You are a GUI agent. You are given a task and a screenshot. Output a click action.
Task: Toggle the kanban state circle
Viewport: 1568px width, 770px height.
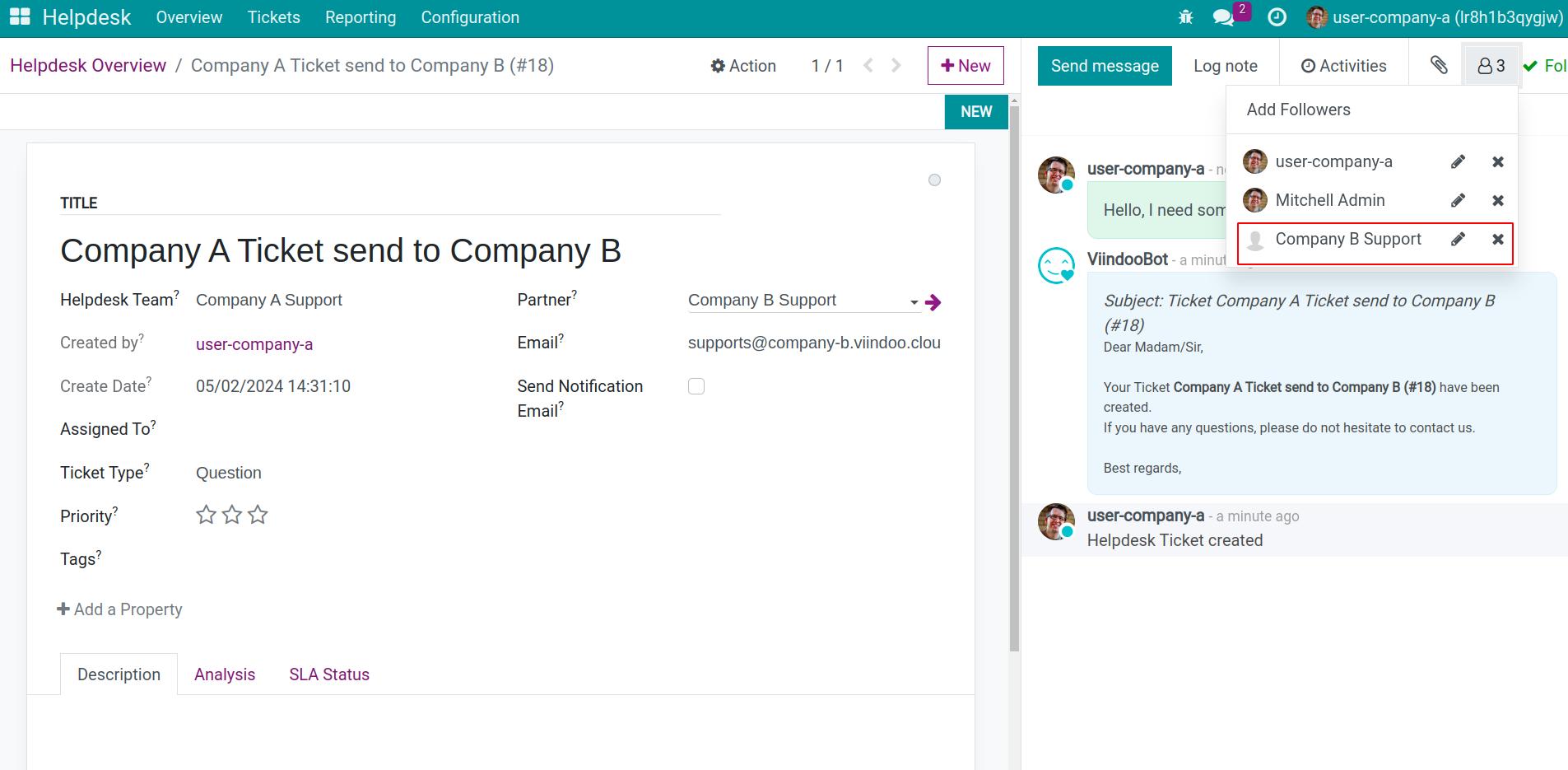934,180
